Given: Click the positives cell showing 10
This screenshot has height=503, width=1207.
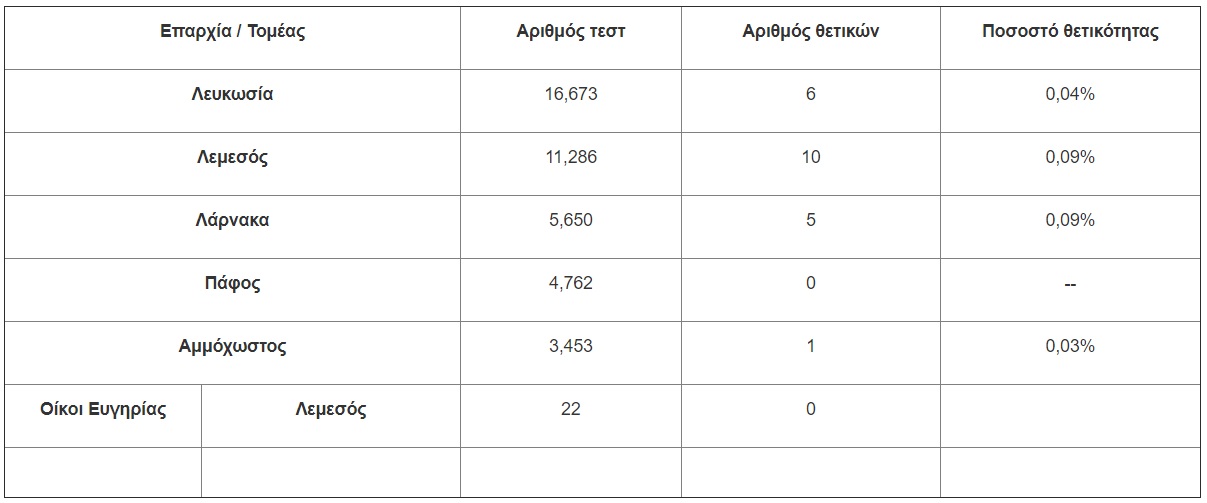Looking at the screenshot, I should pos(810,158).
